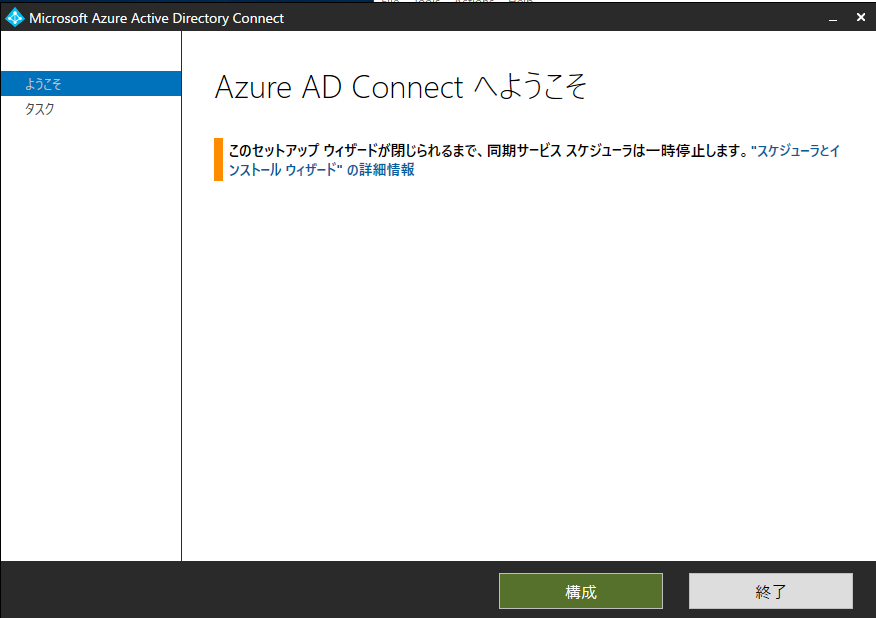Close the Azure AD Connect wizard

click(861, 17)
